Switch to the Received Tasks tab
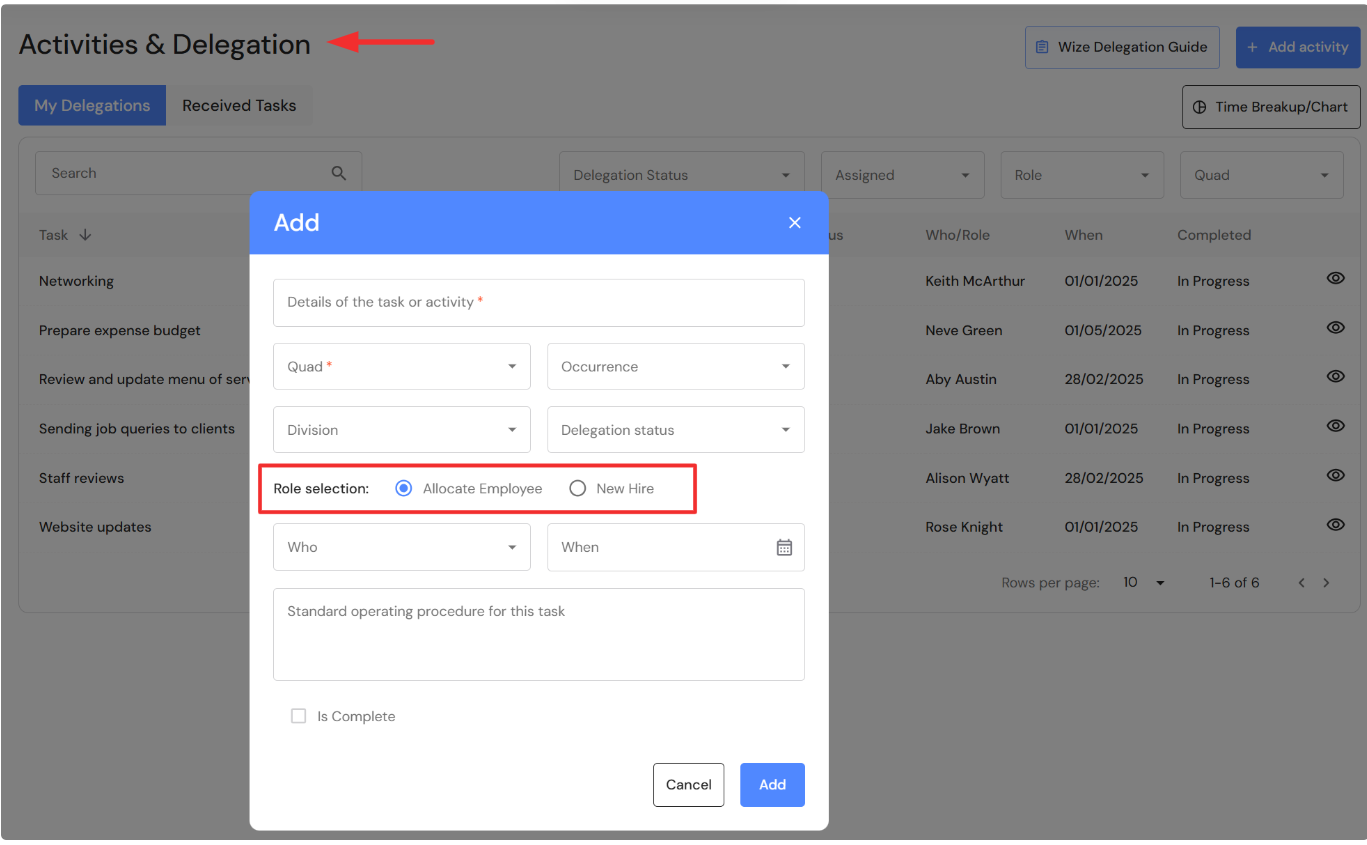 point(239,106)
